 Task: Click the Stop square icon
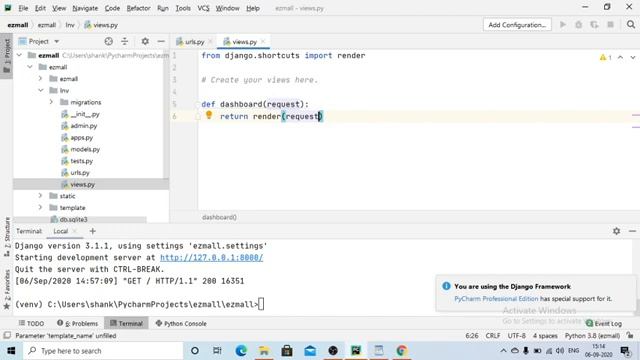pos(610,24)
